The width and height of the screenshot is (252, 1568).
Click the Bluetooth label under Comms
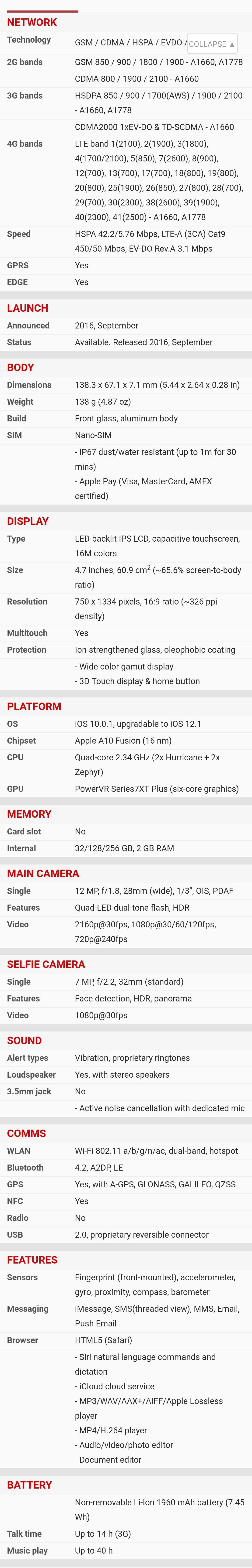[x=25, y=1168]
